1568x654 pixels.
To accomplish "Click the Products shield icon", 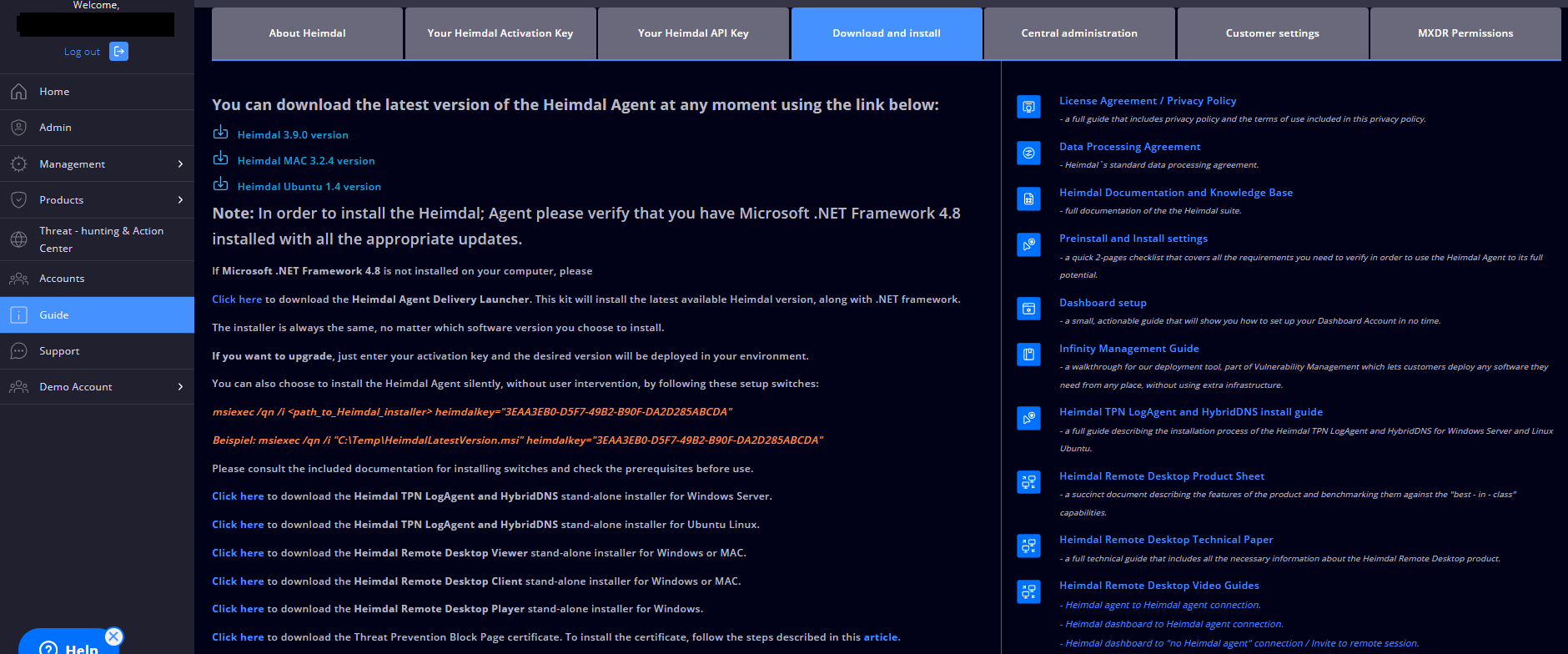I will coord(18,200).
